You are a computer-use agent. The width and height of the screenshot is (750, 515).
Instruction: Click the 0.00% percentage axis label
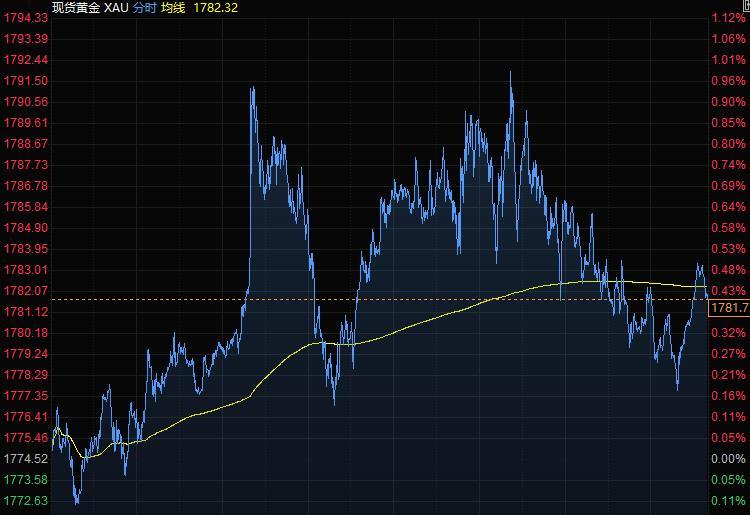point(727,459)
